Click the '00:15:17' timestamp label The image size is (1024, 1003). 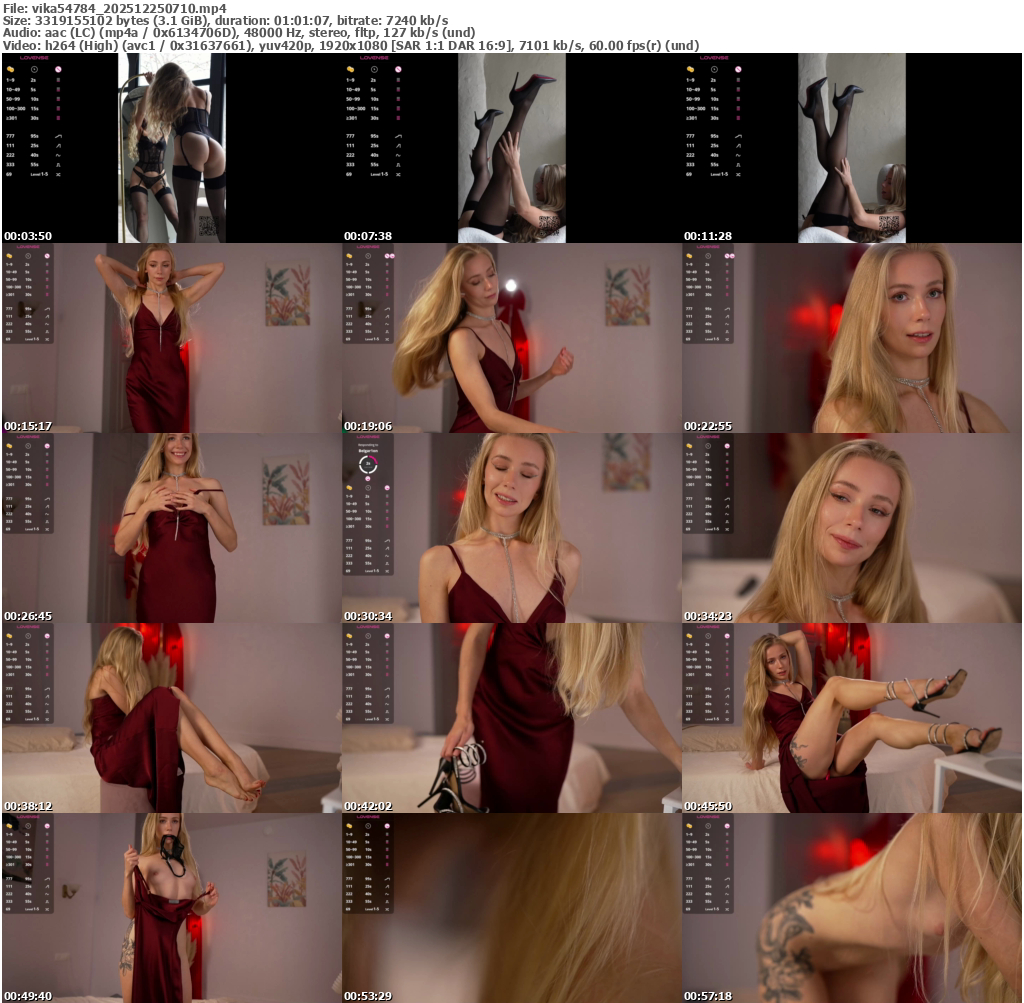[x=27, y=426]
